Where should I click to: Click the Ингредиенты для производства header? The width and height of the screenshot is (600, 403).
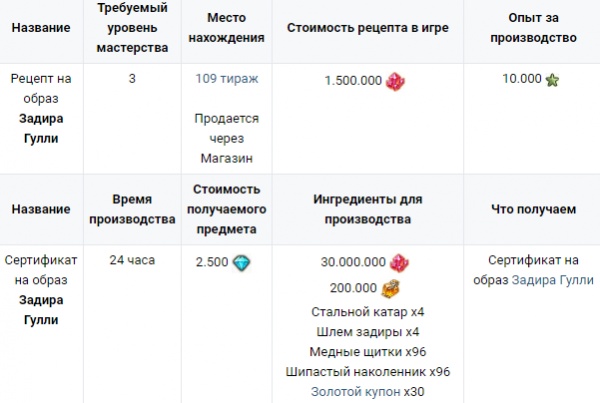click(368, 209)
